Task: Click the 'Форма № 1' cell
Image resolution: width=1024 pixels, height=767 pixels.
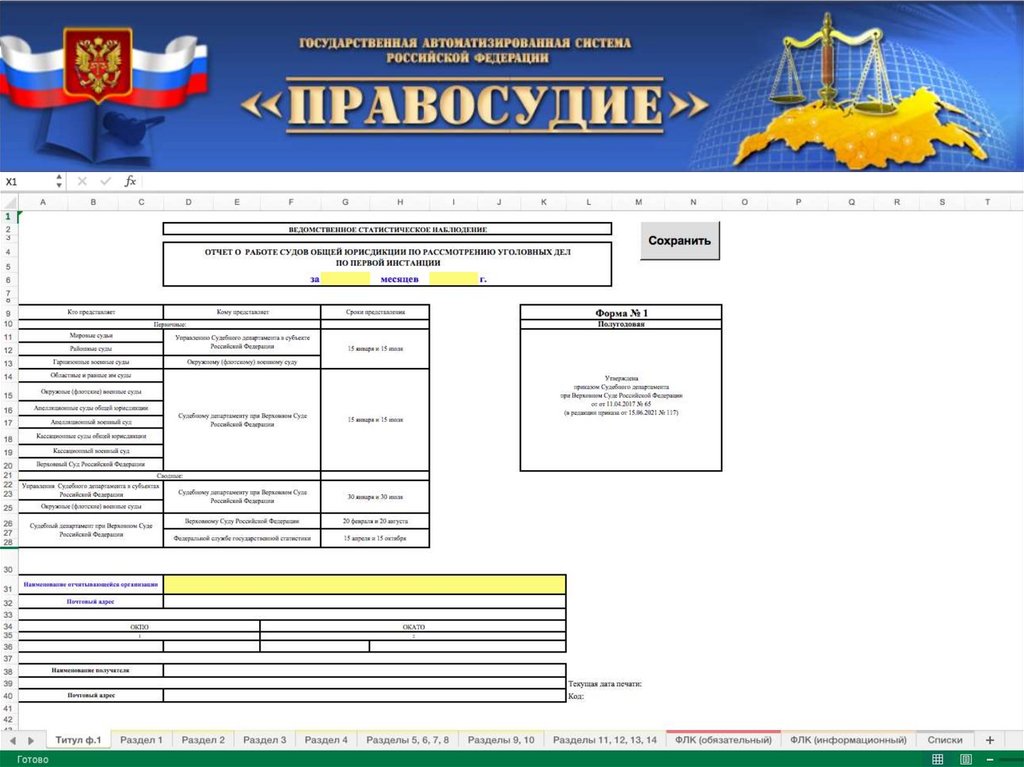Action: 621,313
